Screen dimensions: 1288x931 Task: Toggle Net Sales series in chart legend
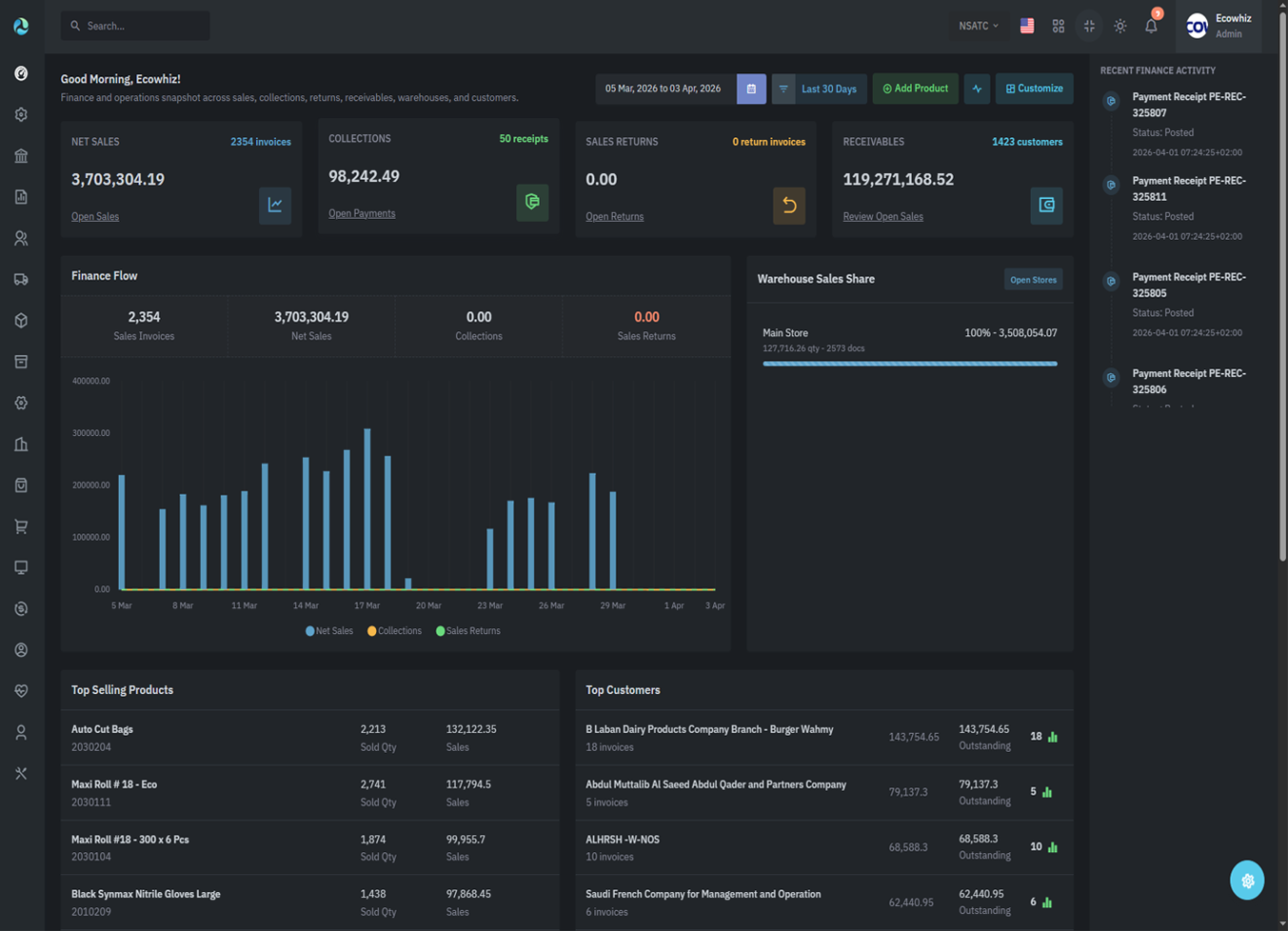point(329,631)
